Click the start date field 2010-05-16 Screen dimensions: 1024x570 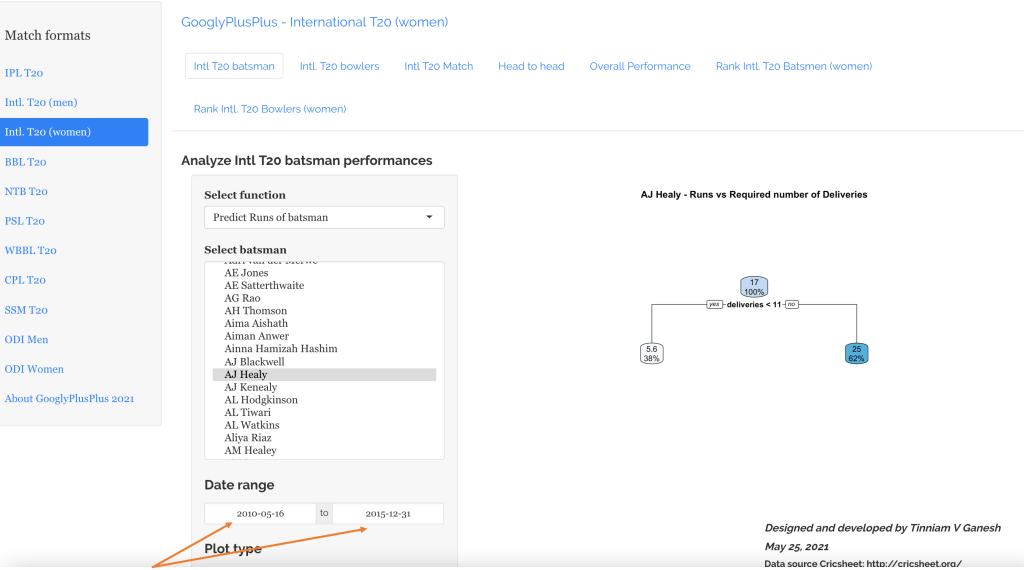pyautogui.click(x=260, y=514)
